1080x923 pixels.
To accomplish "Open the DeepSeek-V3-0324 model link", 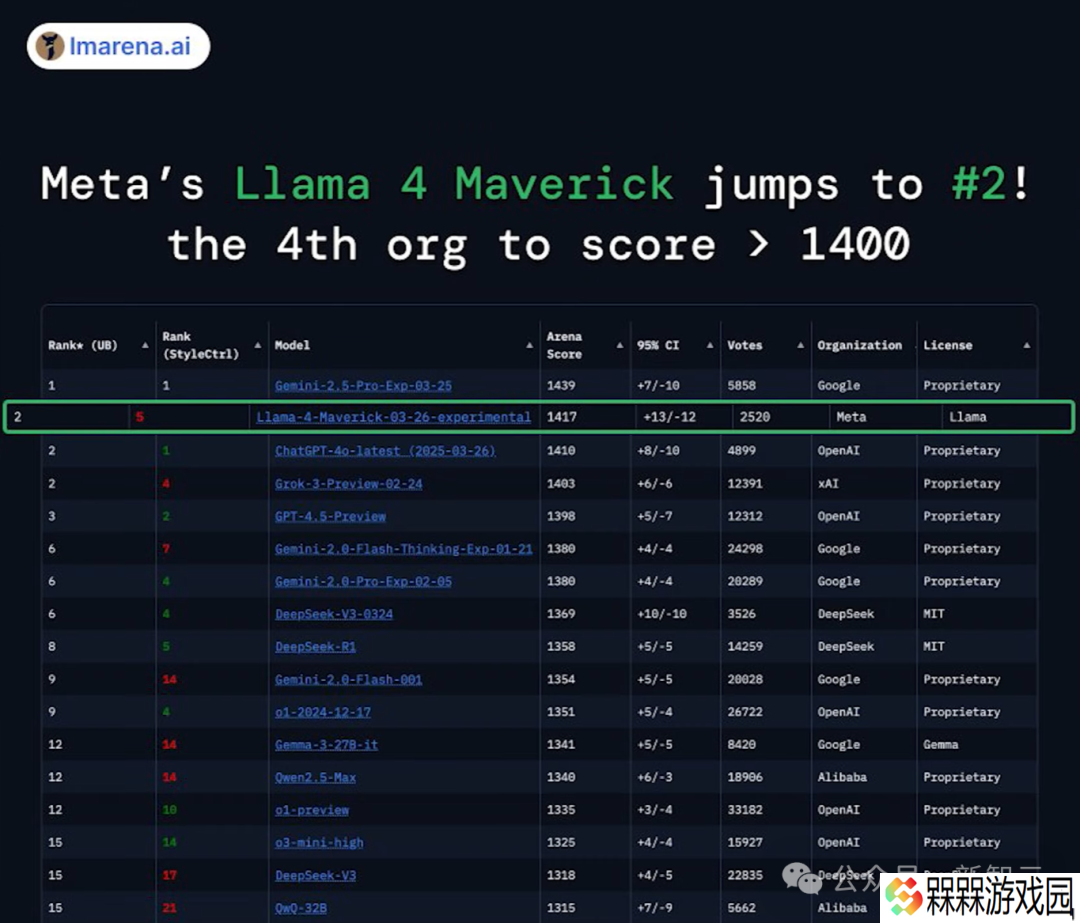I will pos(334,614).
